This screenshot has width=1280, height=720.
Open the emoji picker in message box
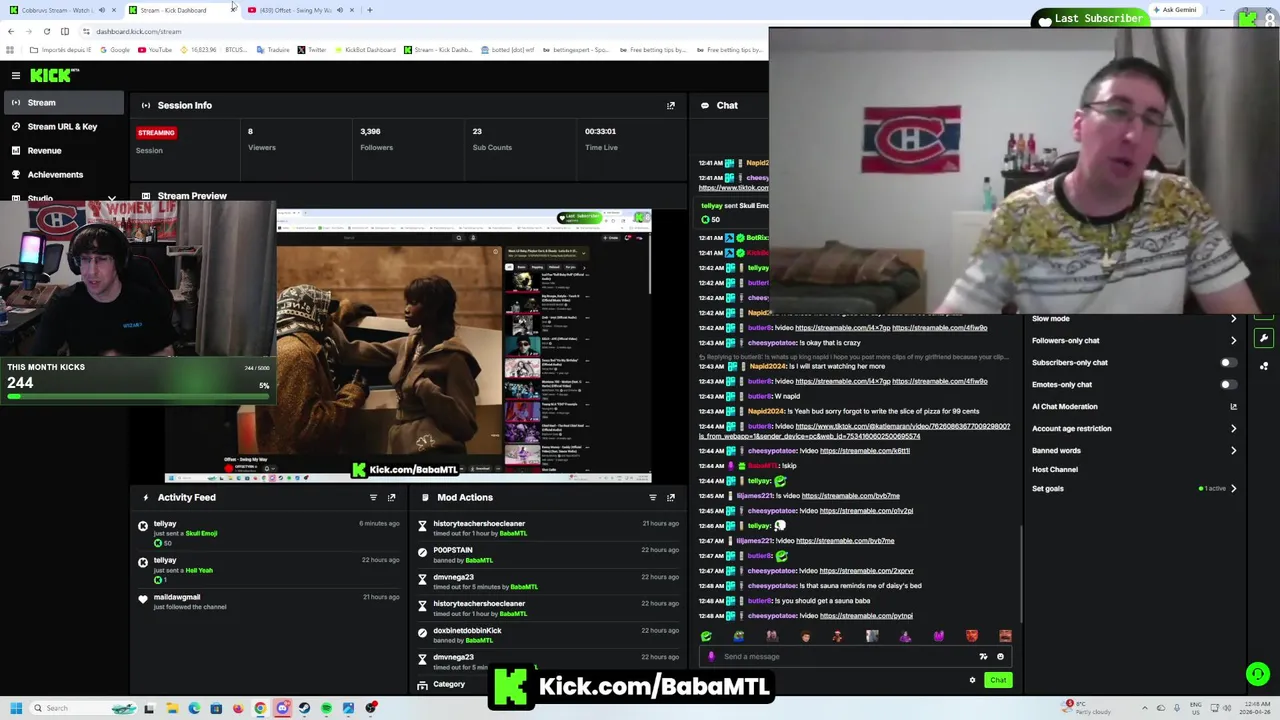pyautogui.click(x=1000, y=657)
